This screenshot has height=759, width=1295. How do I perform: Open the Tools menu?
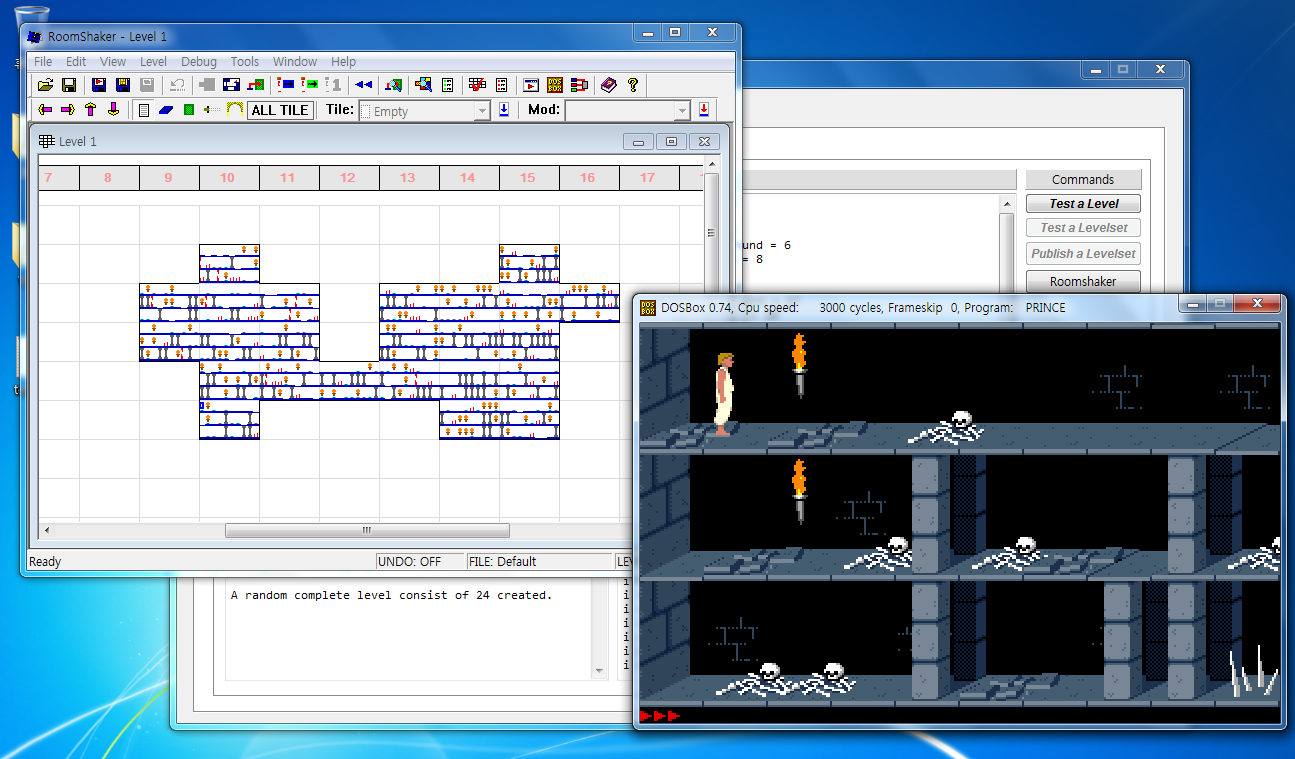coord(245,61)
